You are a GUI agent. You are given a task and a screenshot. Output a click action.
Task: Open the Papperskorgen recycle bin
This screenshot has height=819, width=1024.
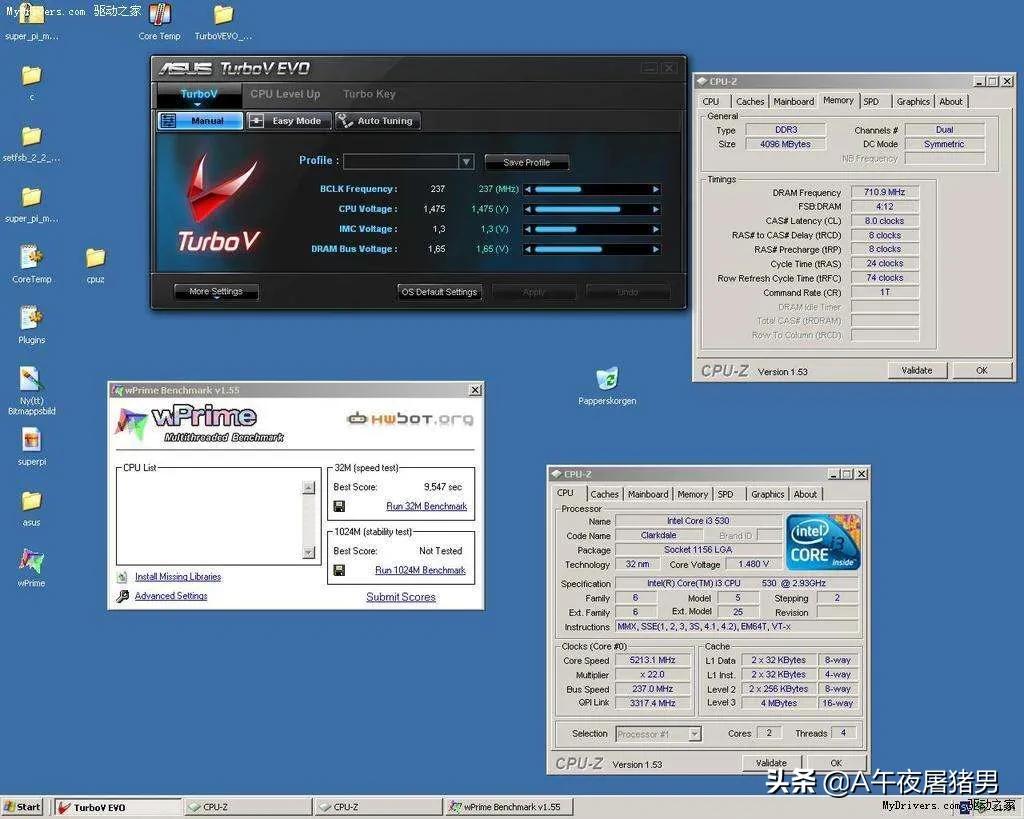click(x=607, y=379)
